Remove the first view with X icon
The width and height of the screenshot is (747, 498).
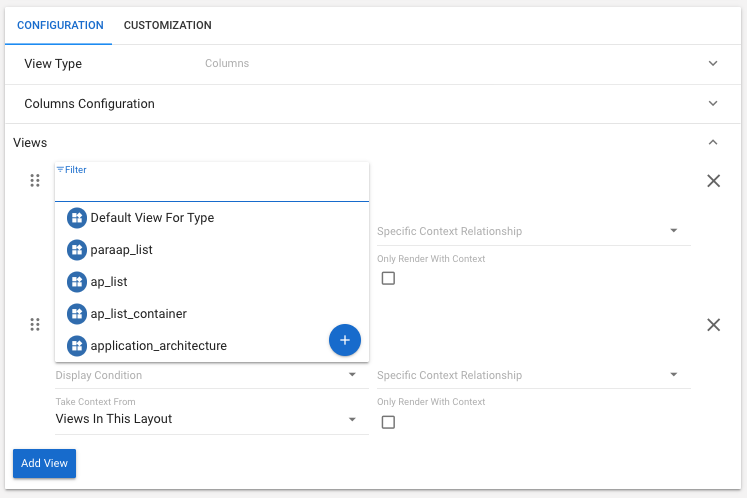coord(713,181)
